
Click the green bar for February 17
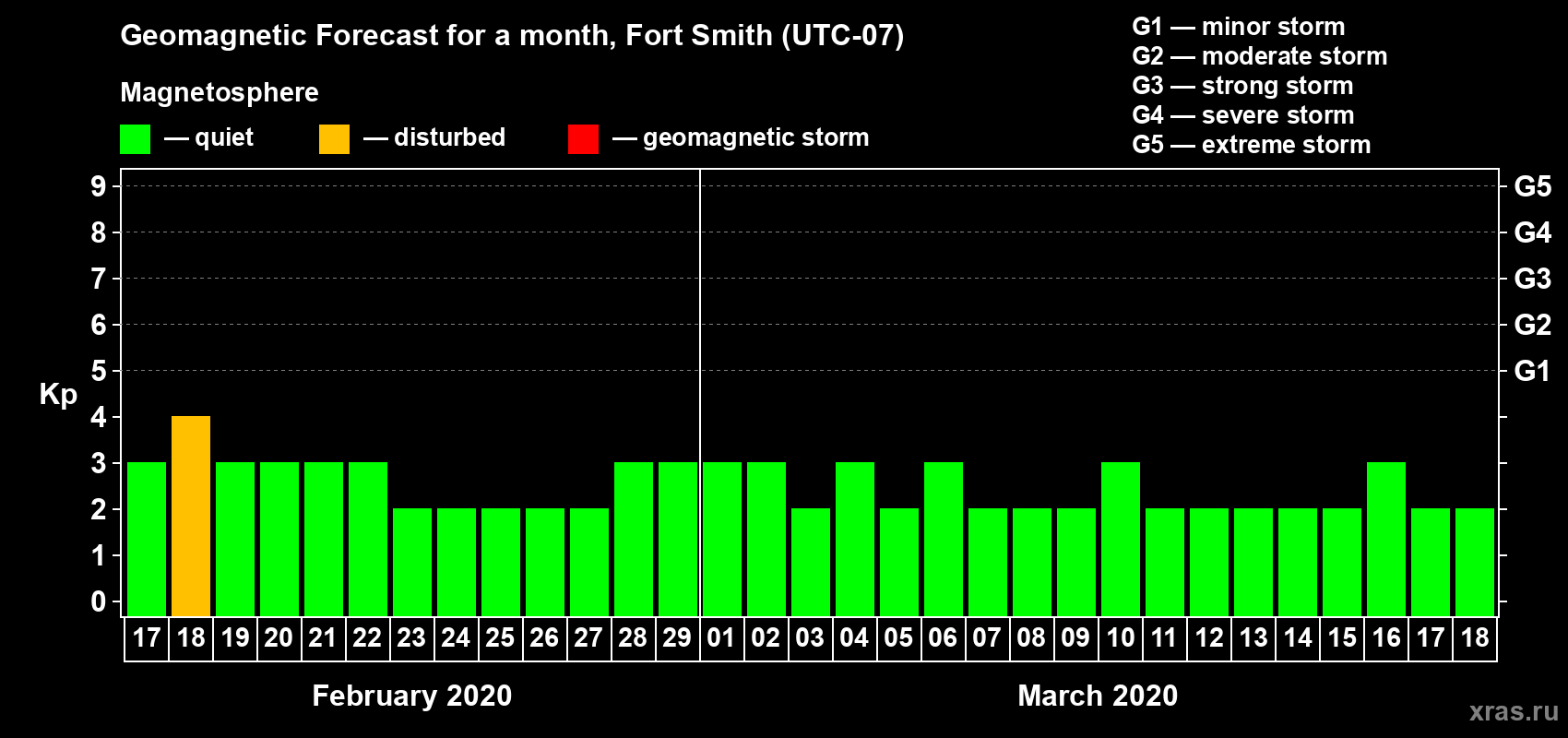coord(147,539)
